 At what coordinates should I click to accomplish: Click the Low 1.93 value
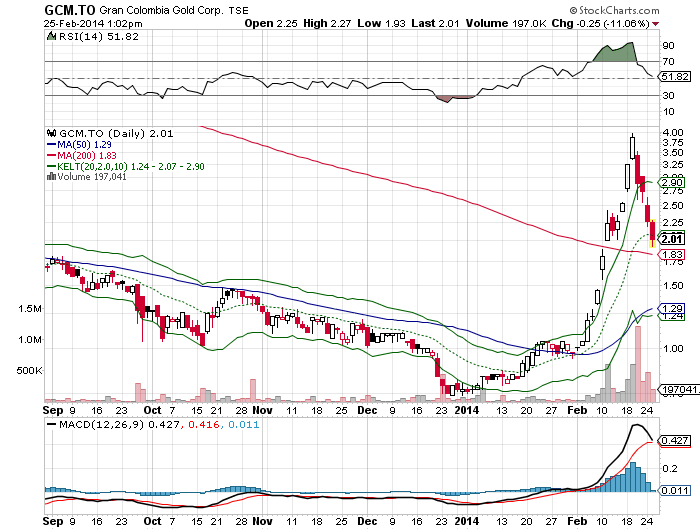pyautogui.click(x=382, y=23)
